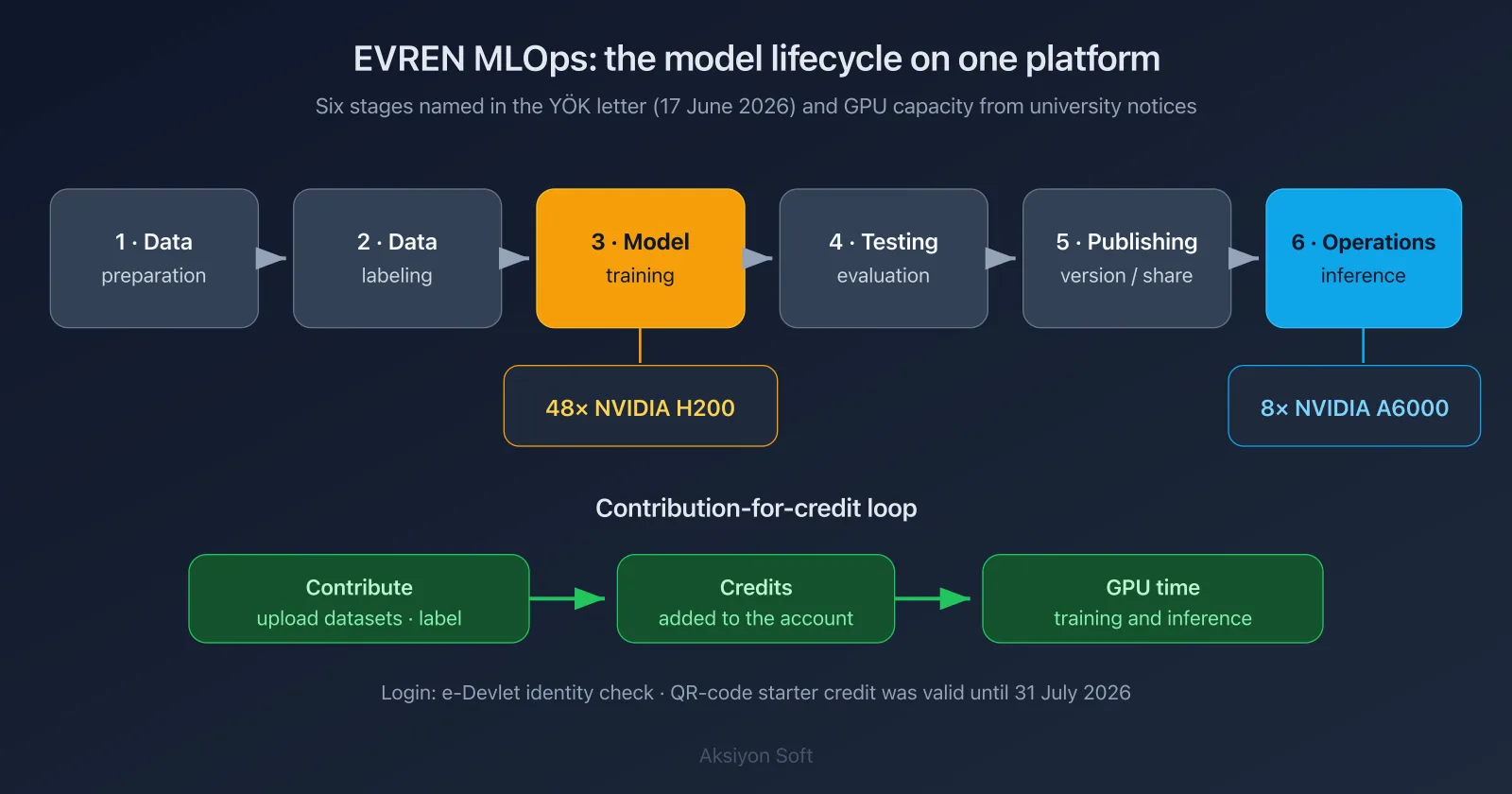Click the 'Aksiyon Soft' footer credit

click(756, 756)
